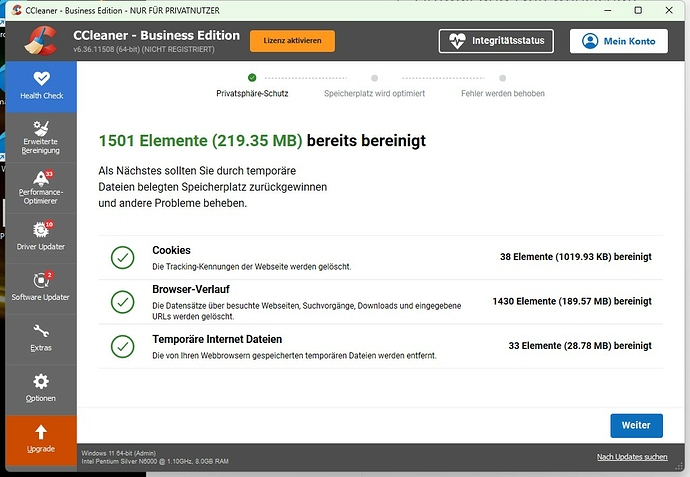The width and height of the screenshot is (690, 477).
Task: Open Optionen settings with gear icon
Action: [41, 390]
